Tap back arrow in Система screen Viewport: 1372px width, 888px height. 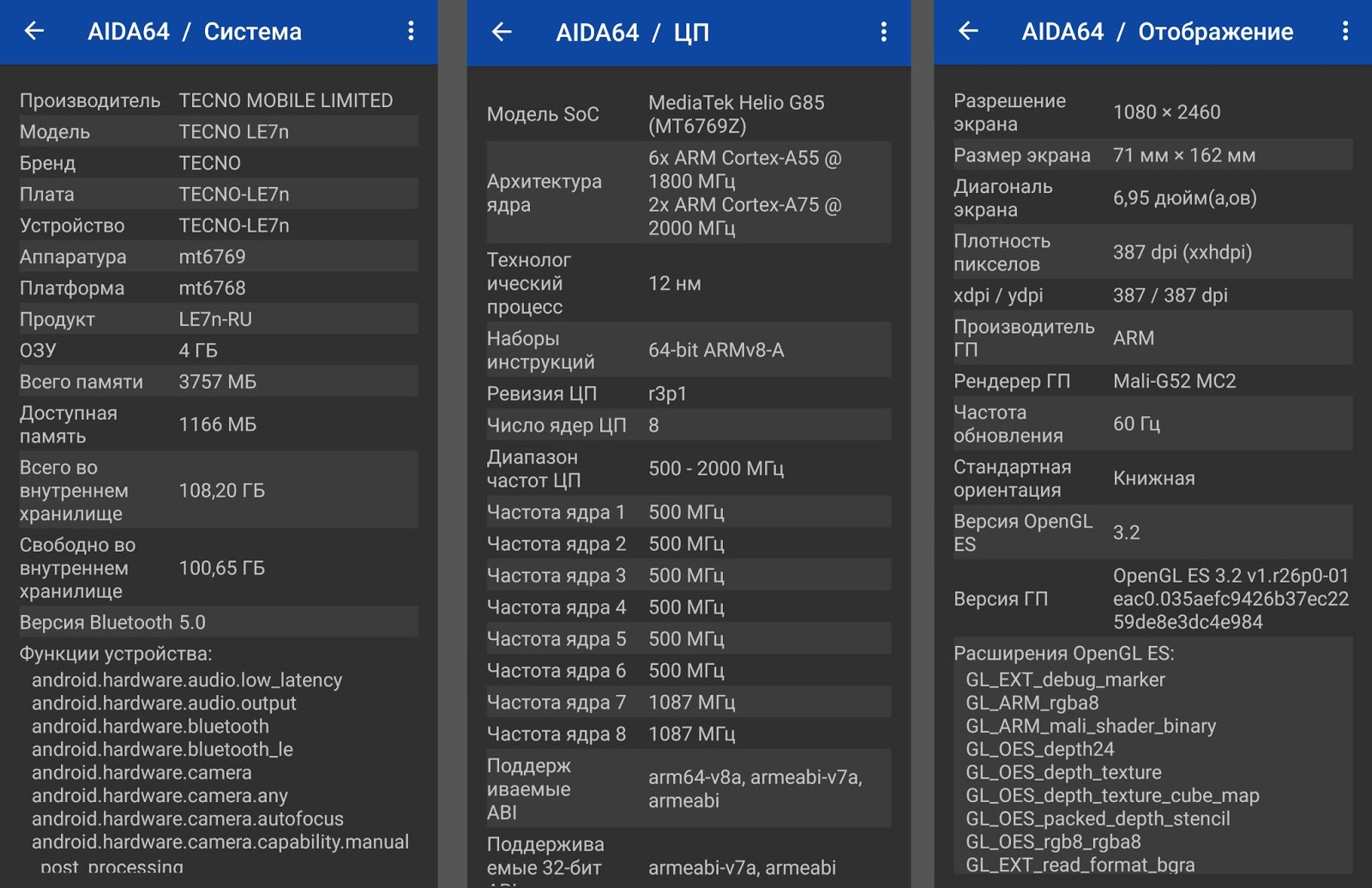(34, 32)
